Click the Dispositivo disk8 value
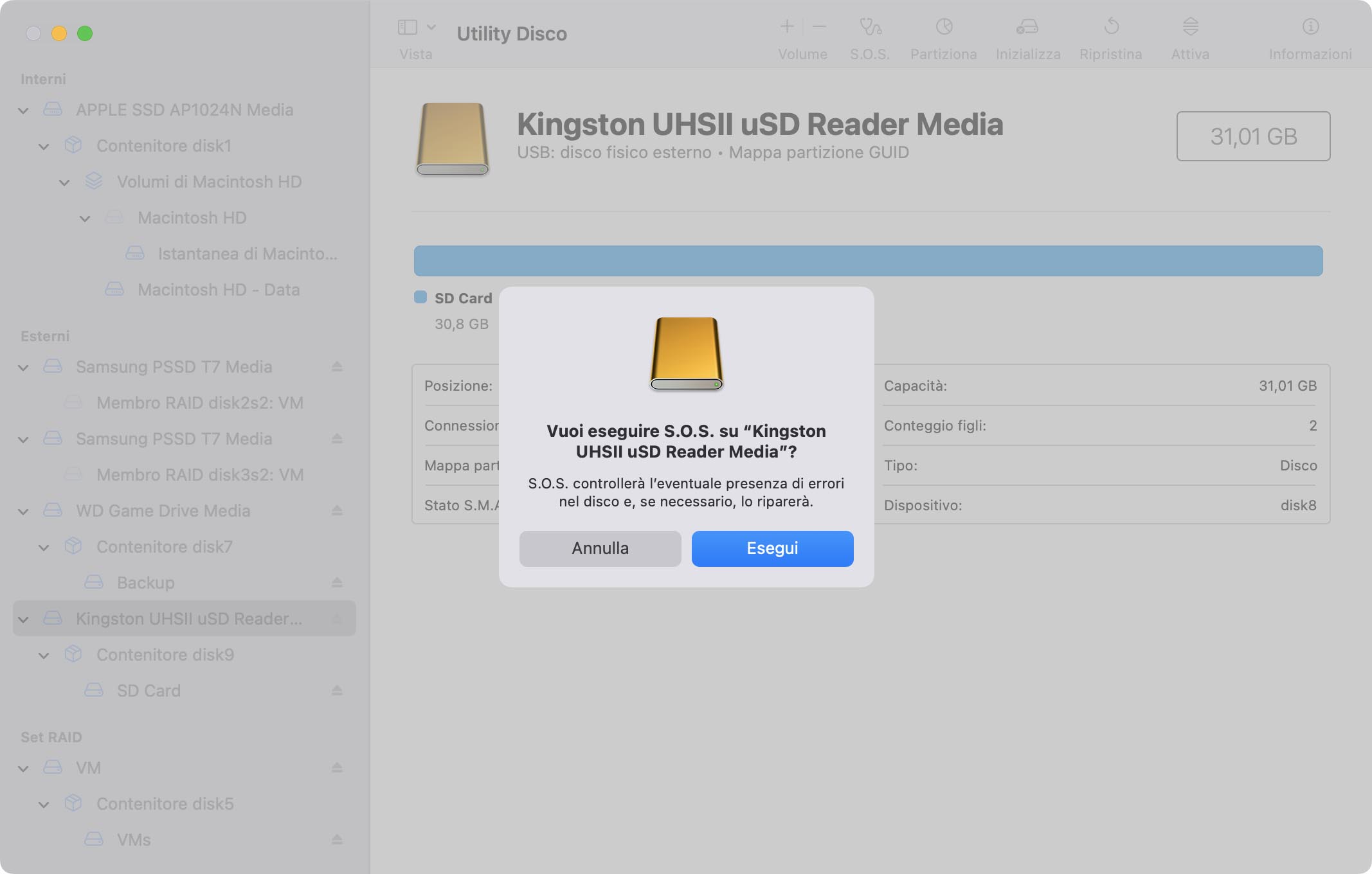The image size is (1372, 874). pos(1298,505)
